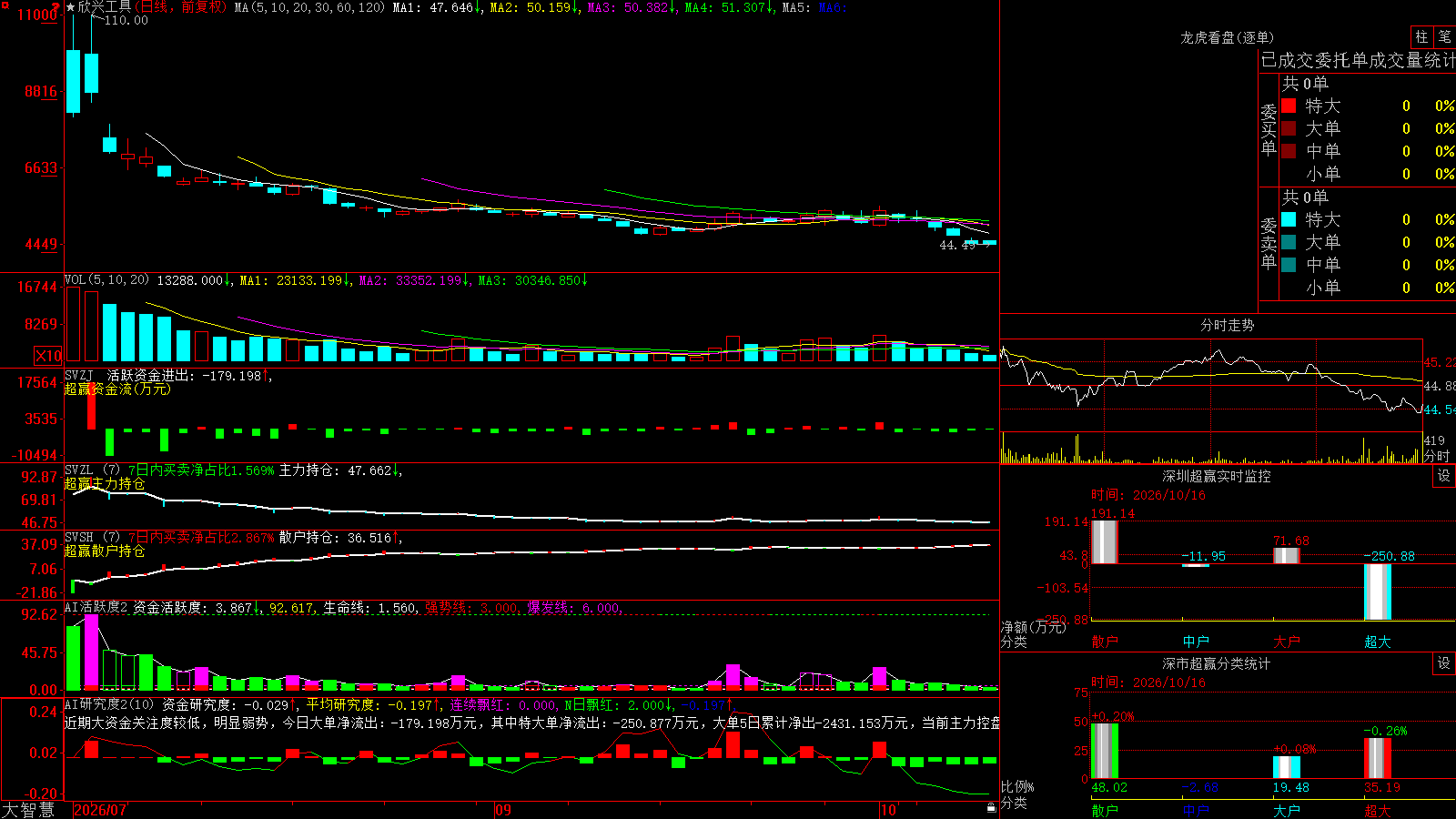Click the star icon beside 欣兴工具
This screenshot has width=1456, height=819.
click(71, 7)
